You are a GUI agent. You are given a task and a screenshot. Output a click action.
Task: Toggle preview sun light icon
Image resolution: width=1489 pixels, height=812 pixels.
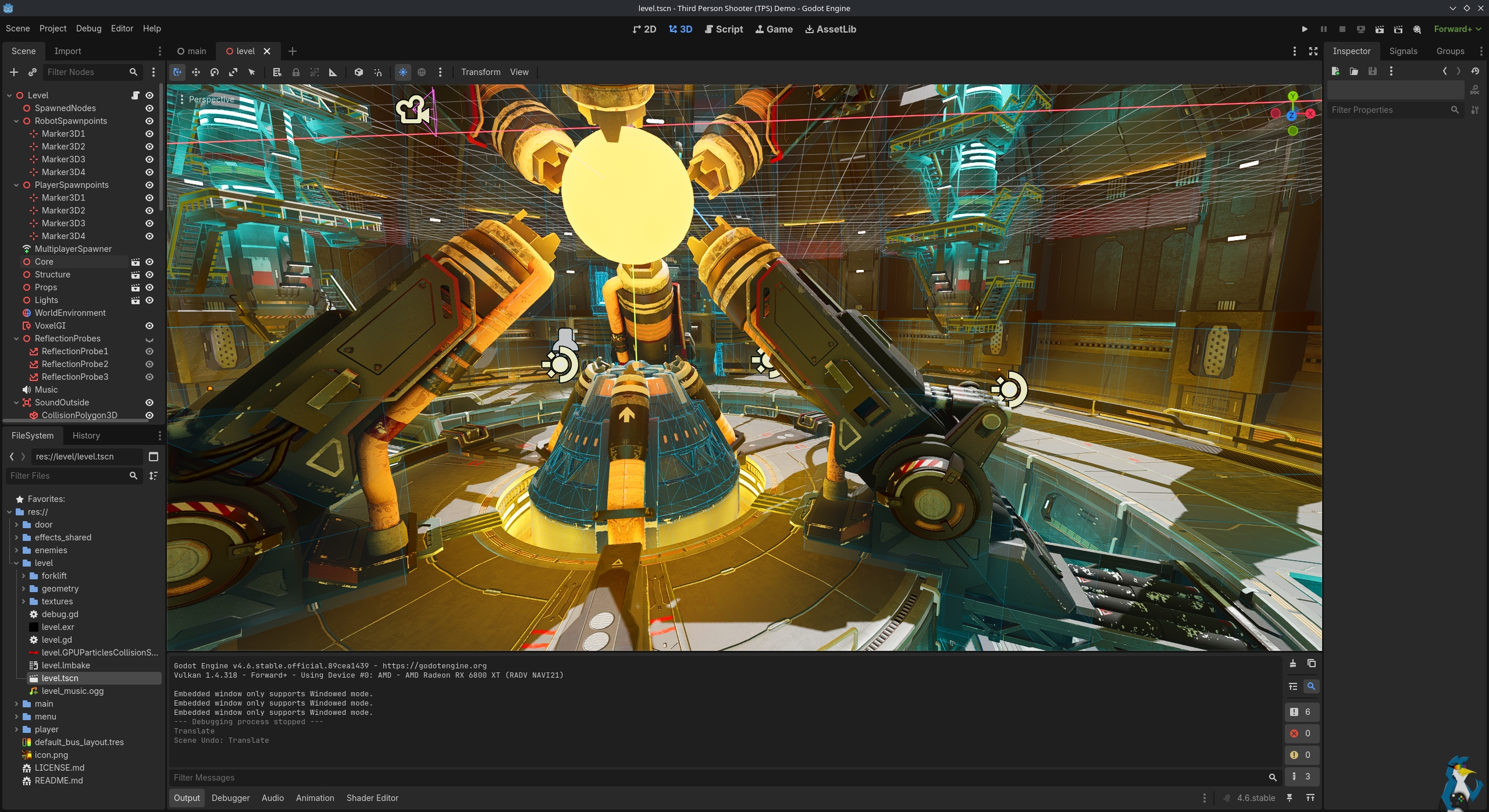point(402,72)
